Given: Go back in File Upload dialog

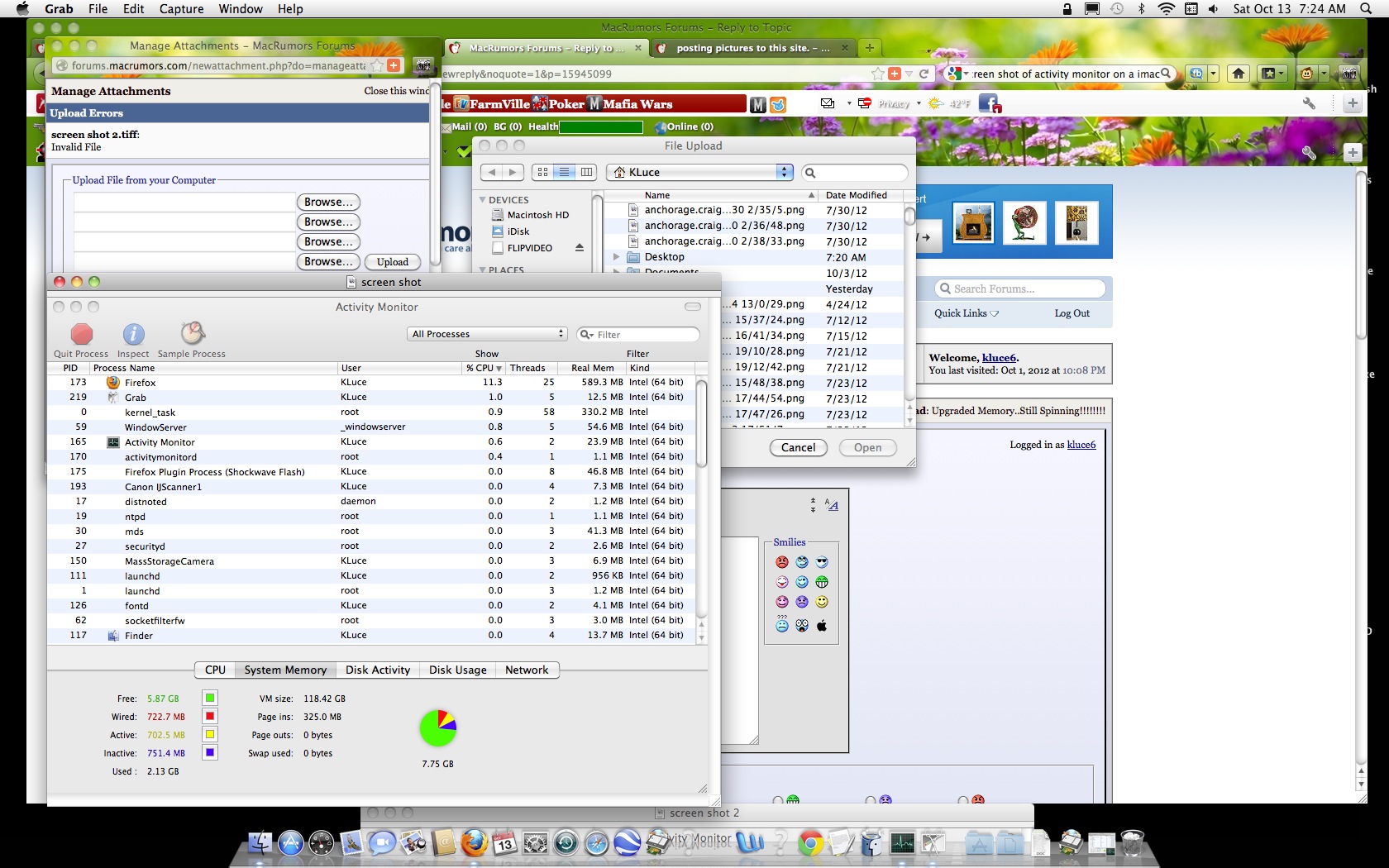Looking at the screenshot, I should click(x=492, y=172).
